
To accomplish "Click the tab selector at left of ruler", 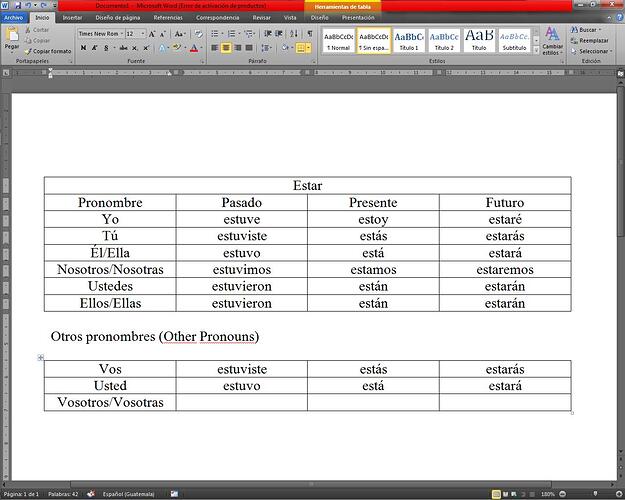I will click(6, 73).
